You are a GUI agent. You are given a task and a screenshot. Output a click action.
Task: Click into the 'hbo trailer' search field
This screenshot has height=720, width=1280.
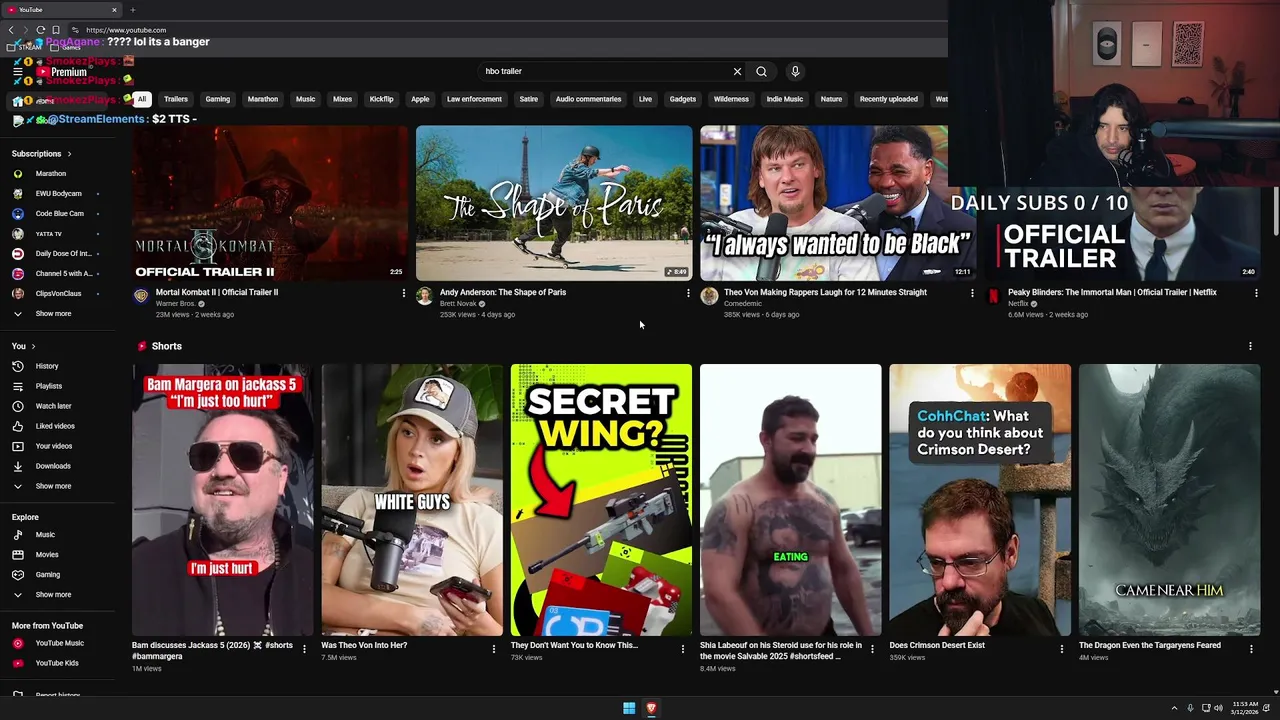click(605, 71)
